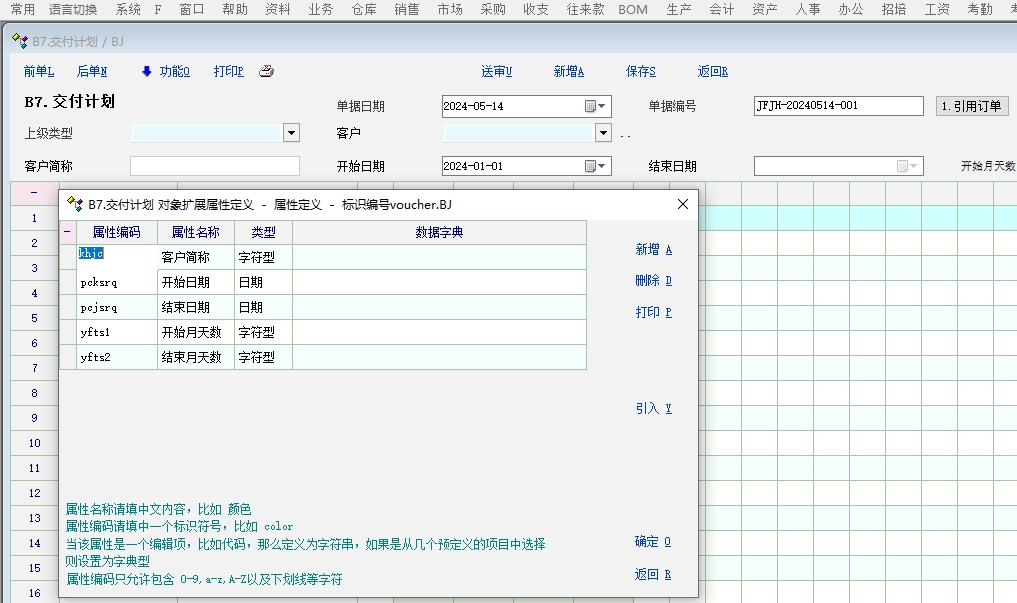Click 确定 O in the dialog
1017x603 pixels.
coord(652,542)
